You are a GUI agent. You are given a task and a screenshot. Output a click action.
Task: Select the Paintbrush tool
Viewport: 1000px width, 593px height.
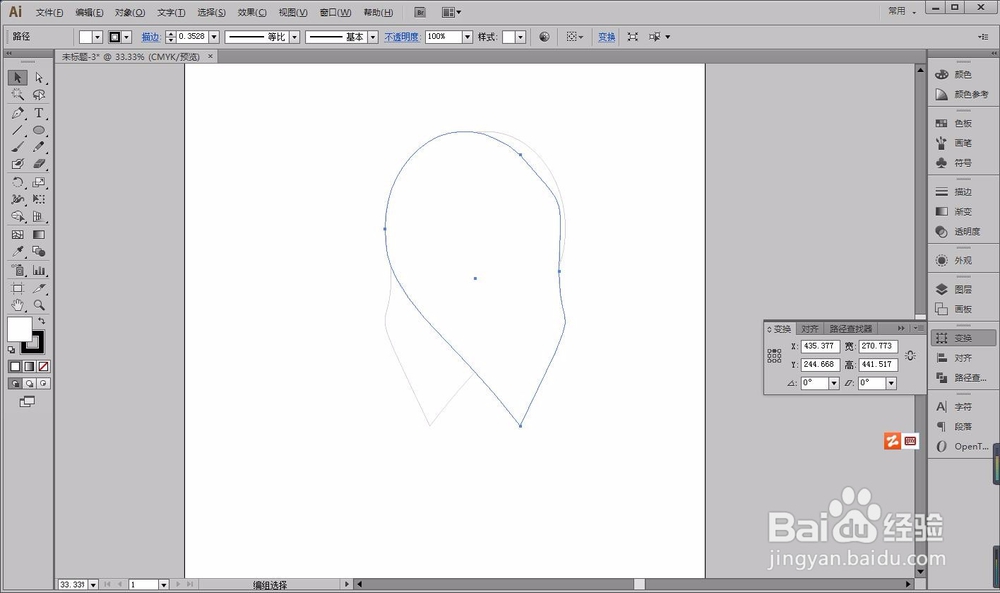(17, 147)
